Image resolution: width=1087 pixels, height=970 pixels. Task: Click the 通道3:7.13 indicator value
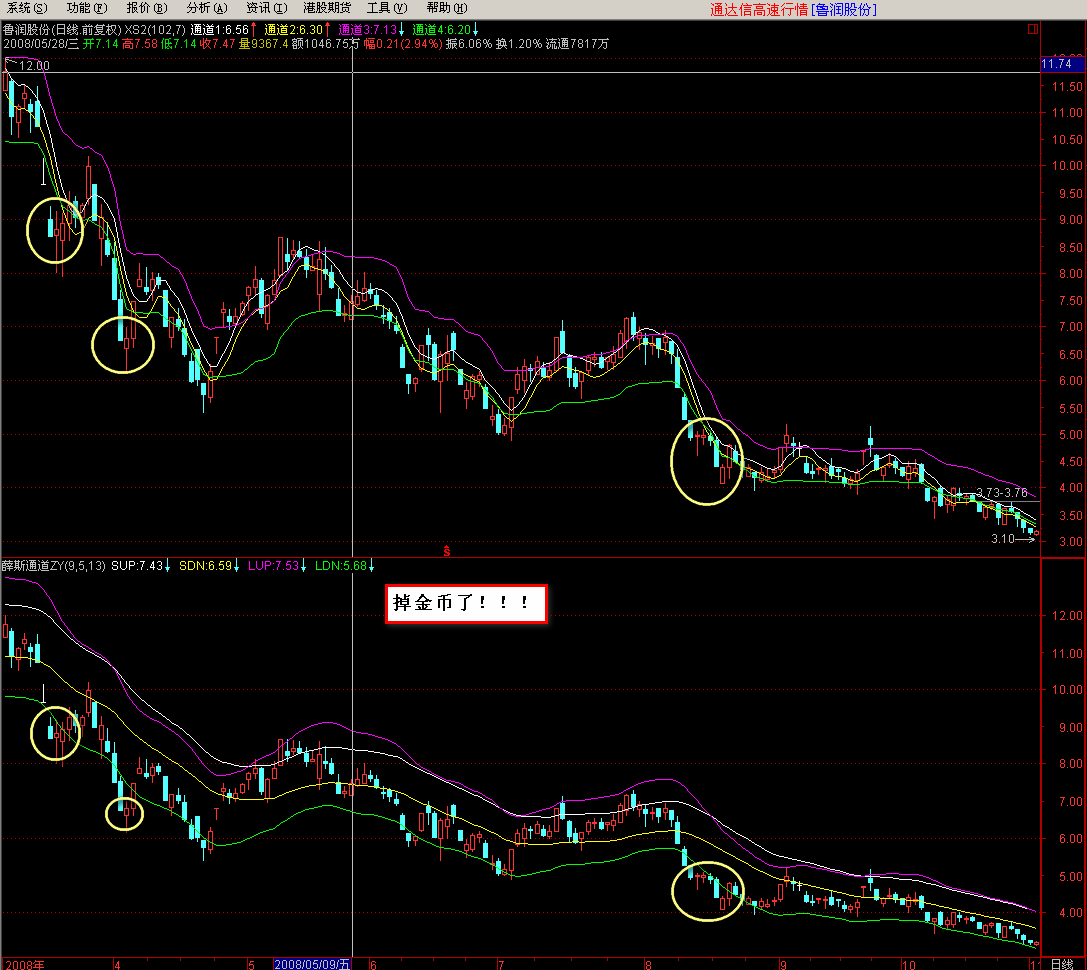[x=367, y=30]
